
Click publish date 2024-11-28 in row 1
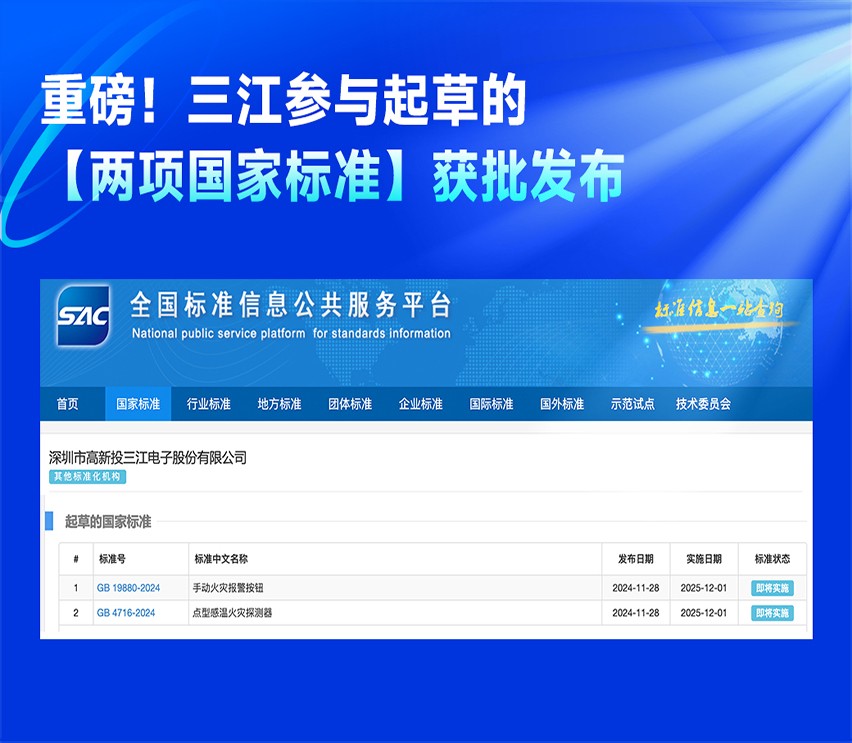coord(636,588)
